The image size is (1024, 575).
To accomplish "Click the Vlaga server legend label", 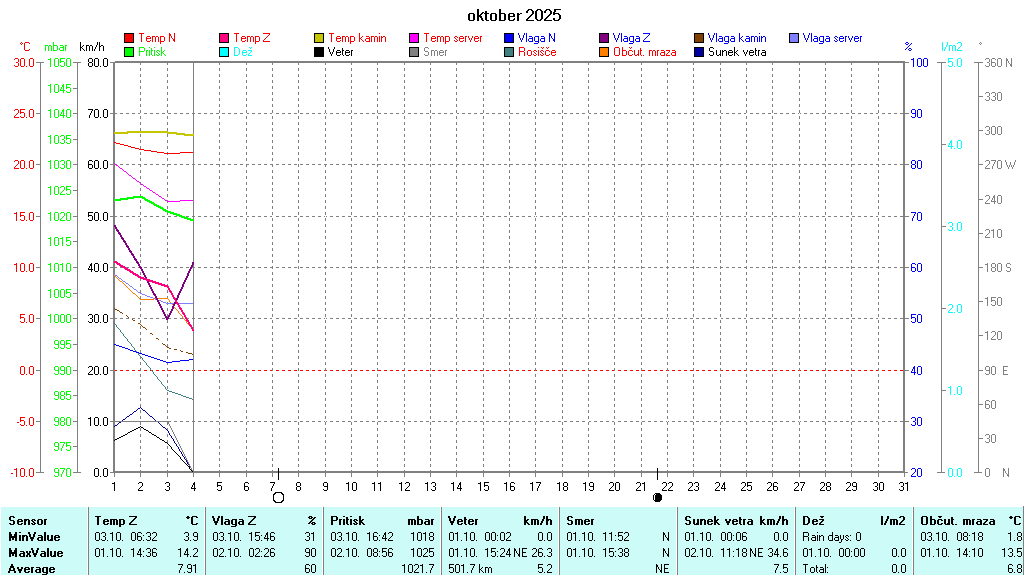I will pyautogui.click(x=832, y=38).
